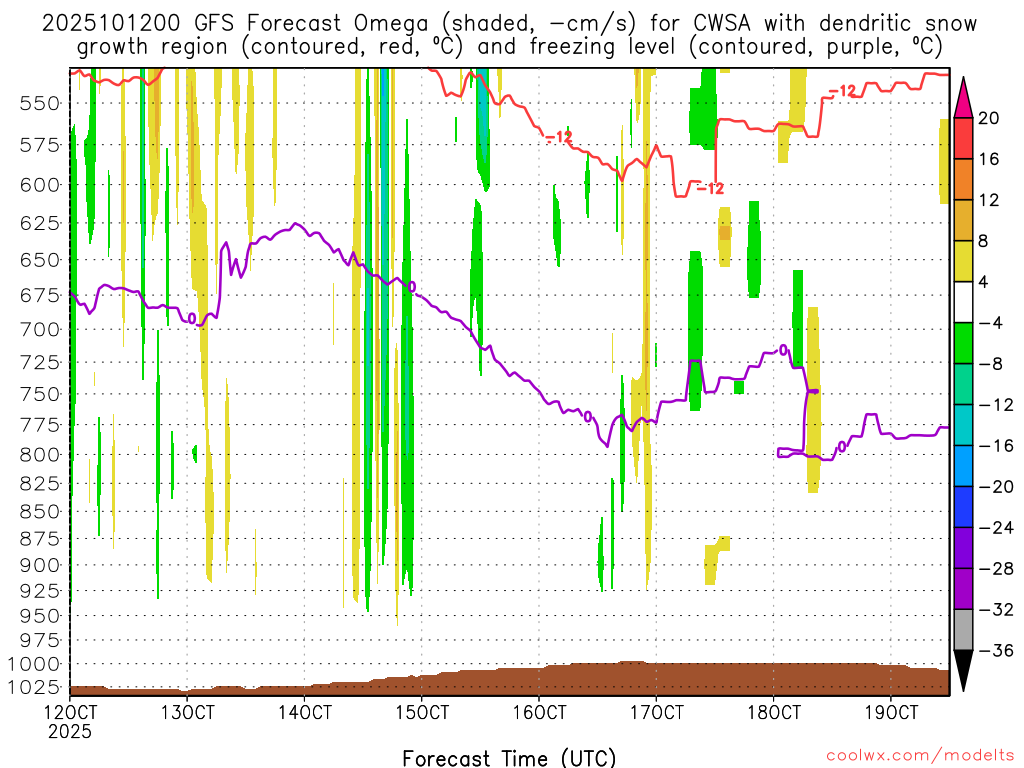
Task: Click the purple 0 contour label near 150CT
Action: (411, 287)
